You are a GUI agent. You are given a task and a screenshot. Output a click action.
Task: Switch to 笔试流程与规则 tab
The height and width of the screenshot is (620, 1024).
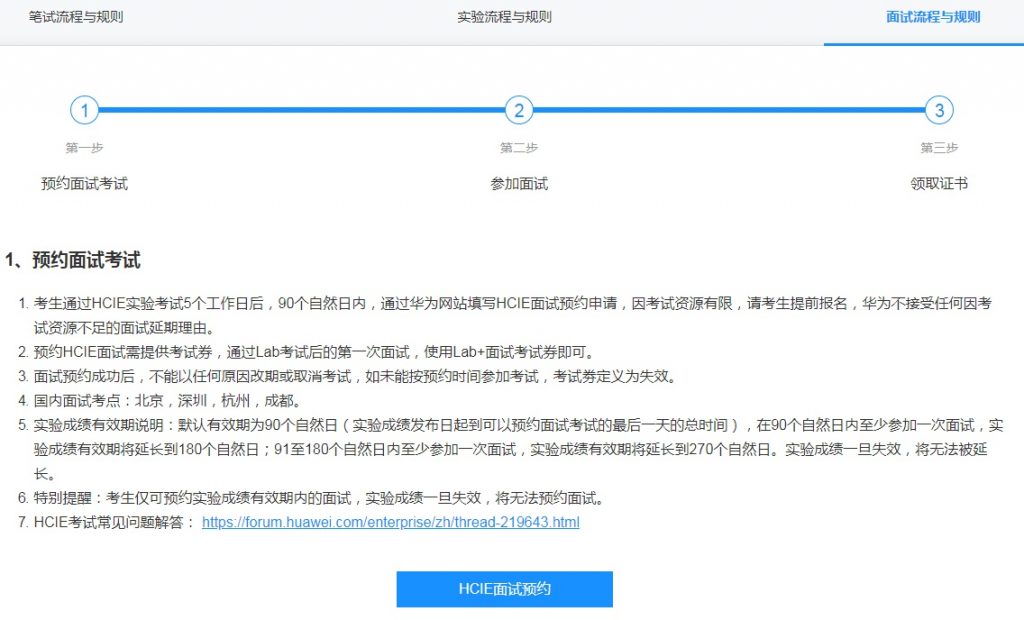(76, 17)
